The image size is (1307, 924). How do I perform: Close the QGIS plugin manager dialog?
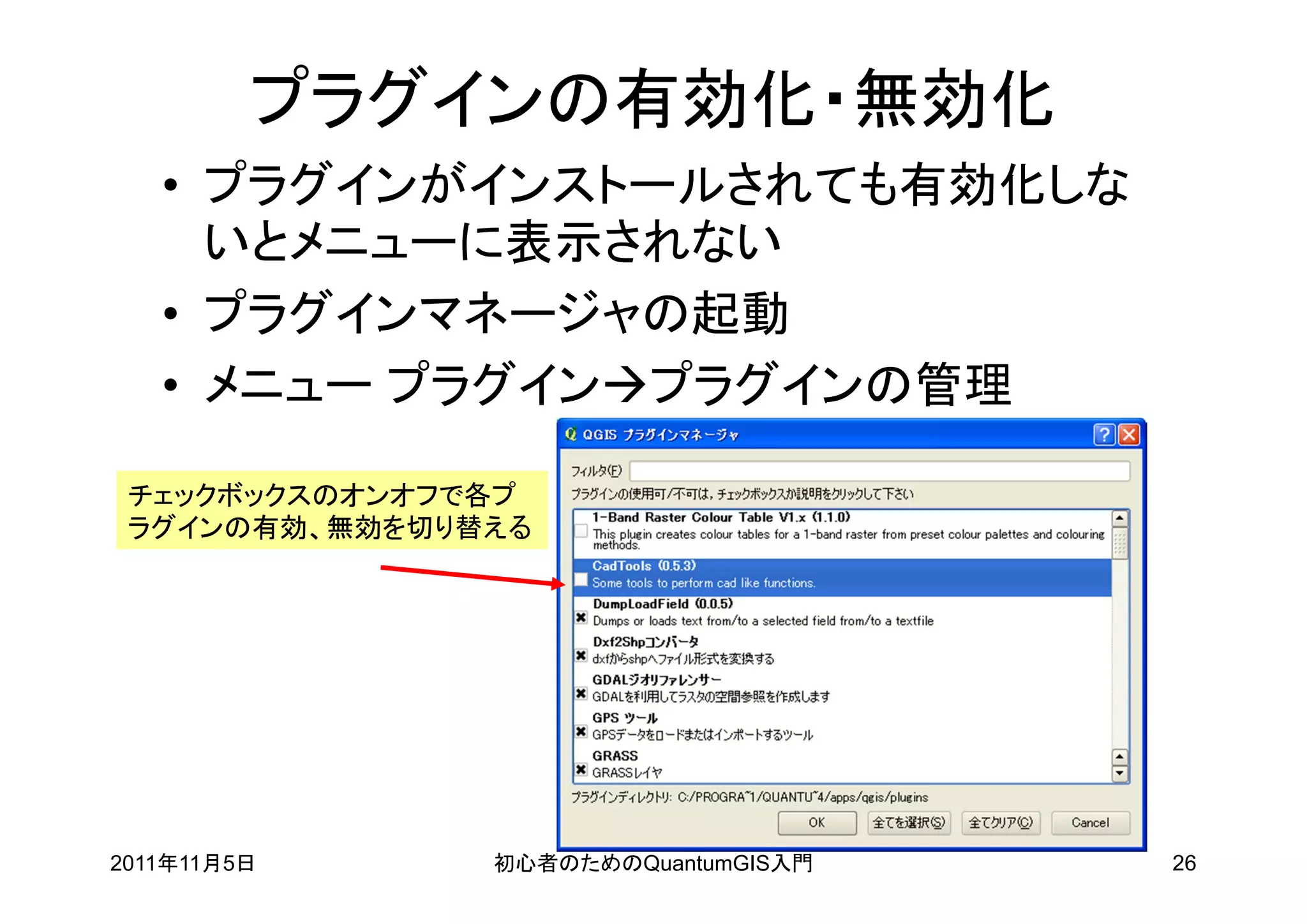point(1129,435)
